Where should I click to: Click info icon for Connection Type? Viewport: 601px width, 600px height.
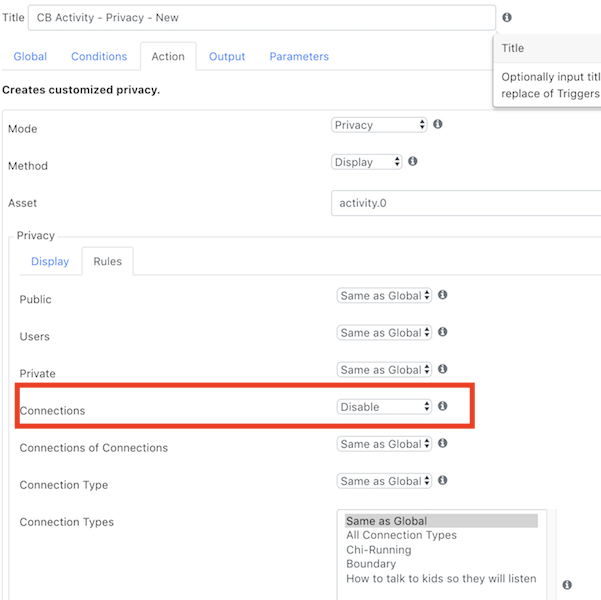pyautogui.click(x=442, y=480)
